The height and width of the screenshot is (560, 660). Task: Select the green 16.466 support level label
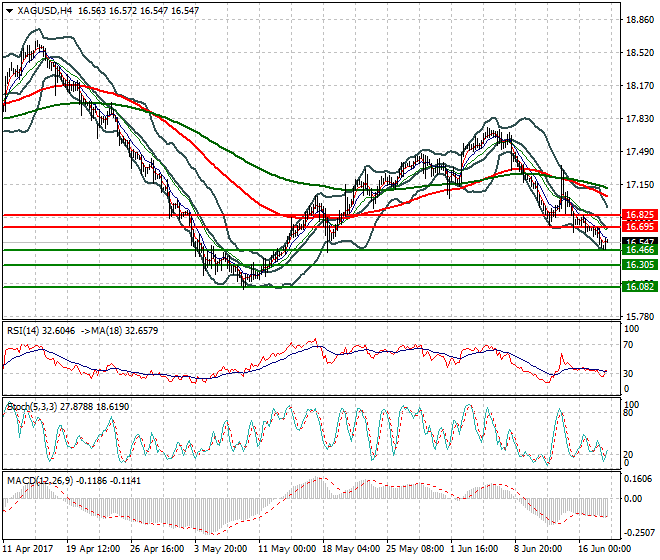640,250
